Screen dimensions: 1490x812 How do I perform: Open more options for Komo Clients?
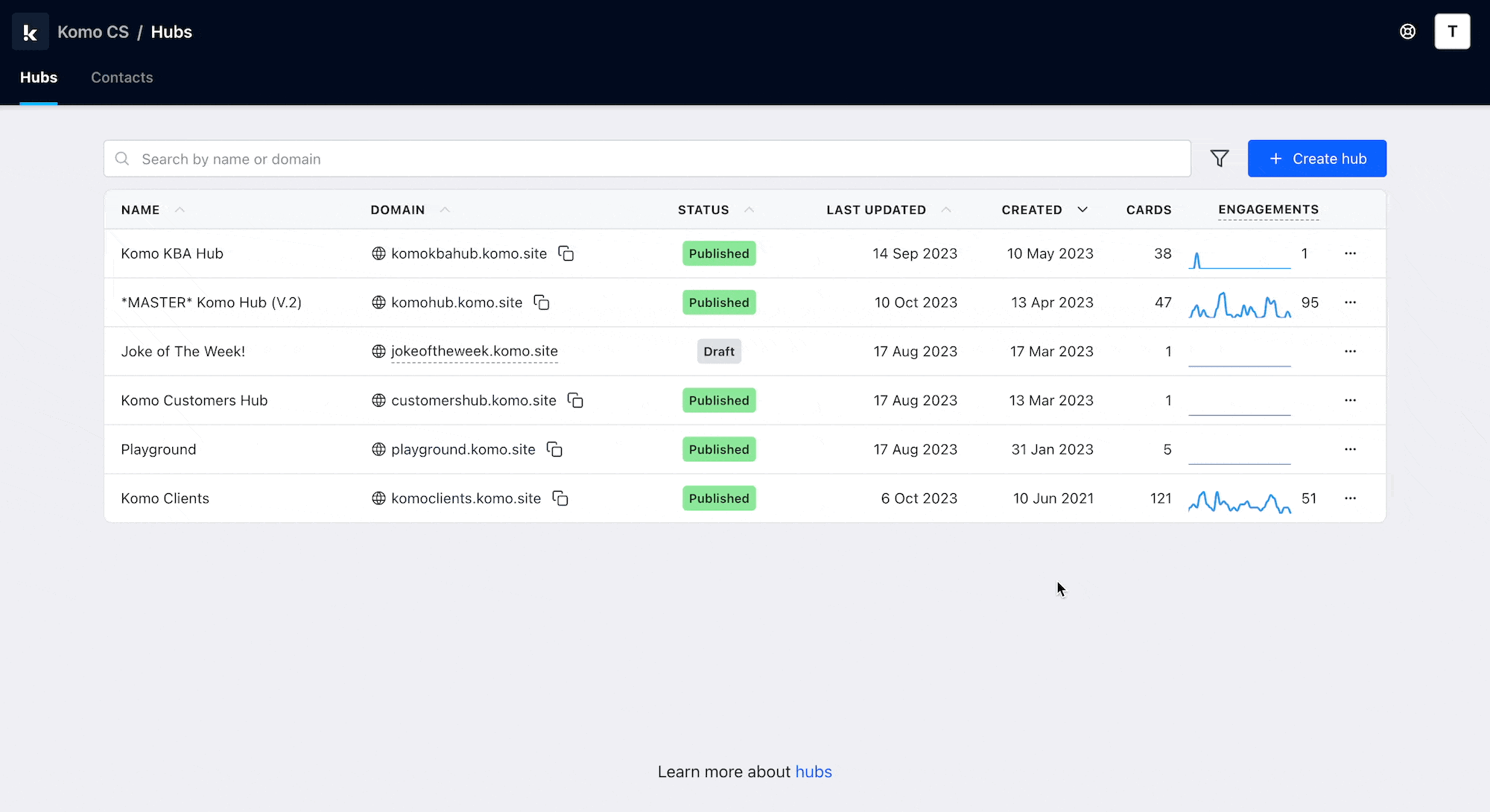pos(1350,498)
